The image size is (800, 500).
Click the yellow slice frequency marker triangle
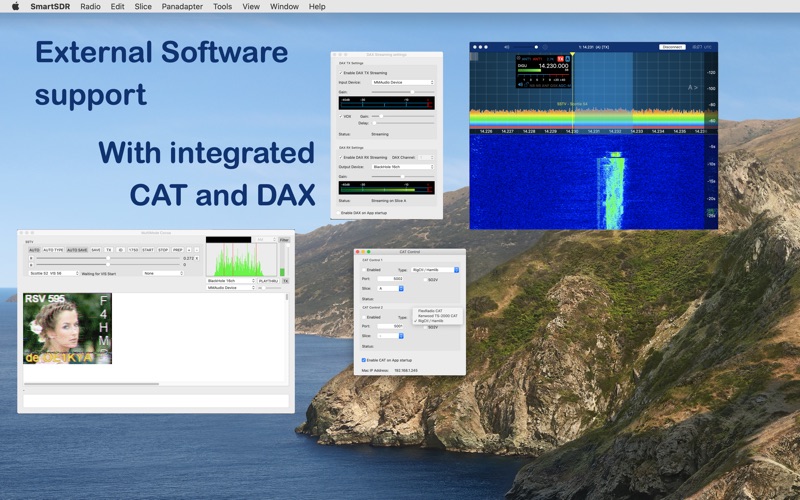click(x=572, y=54)
